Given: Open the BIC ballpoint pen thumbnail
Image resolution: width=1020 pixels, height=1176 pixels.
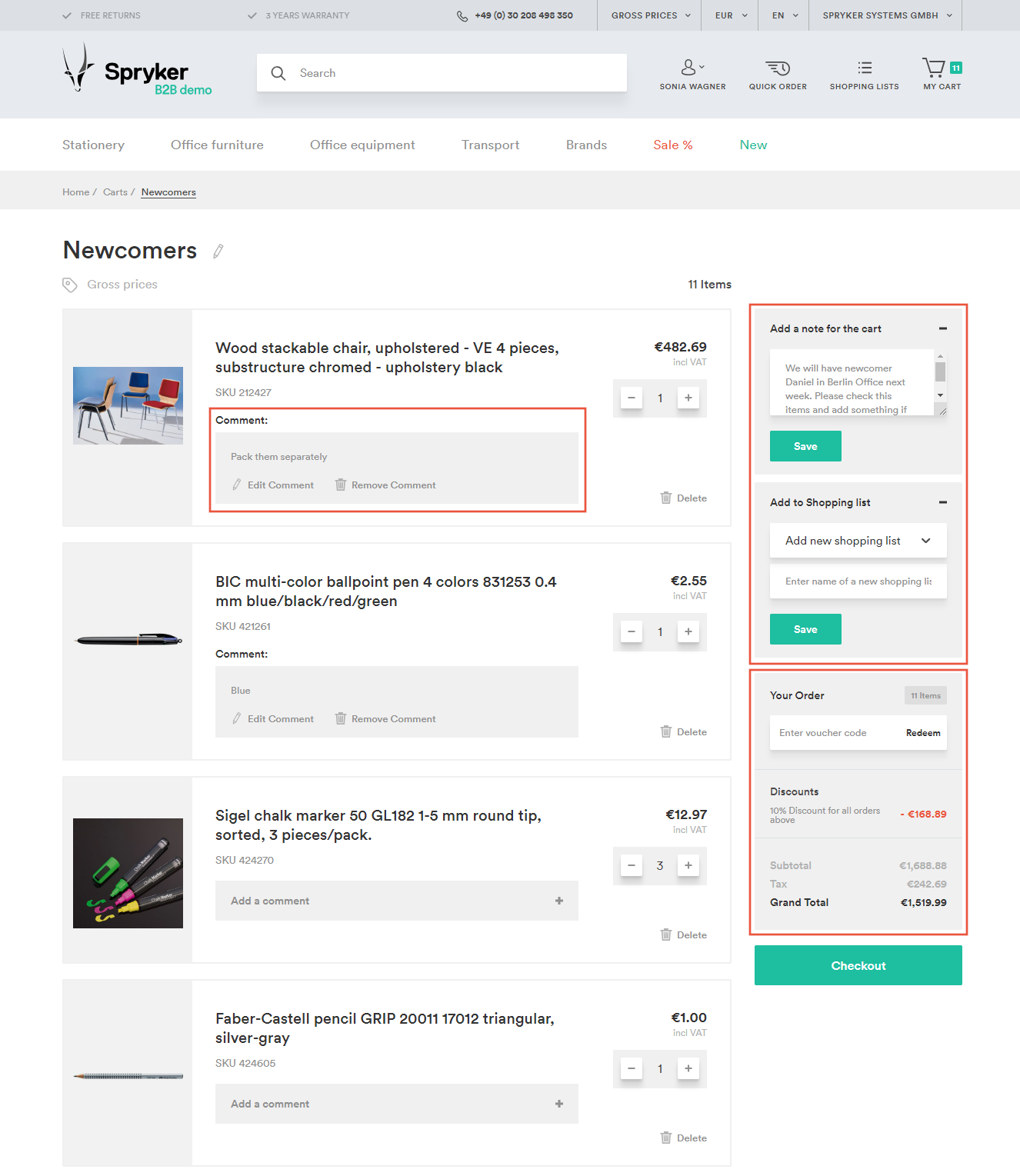Looking at the screenshot, I should coord(128,639).
